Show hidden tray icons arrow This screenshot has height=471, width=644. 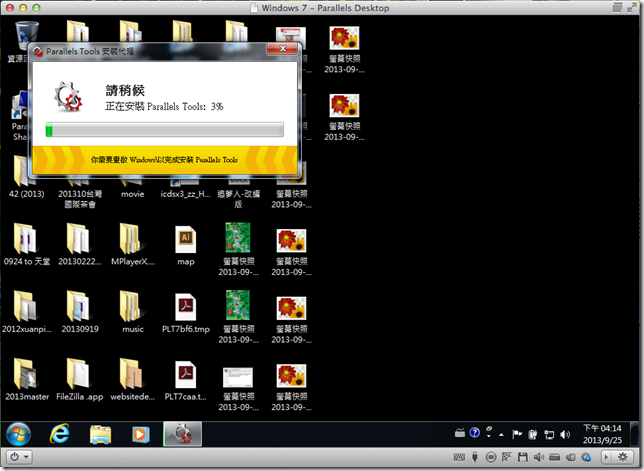pos(501,434)
